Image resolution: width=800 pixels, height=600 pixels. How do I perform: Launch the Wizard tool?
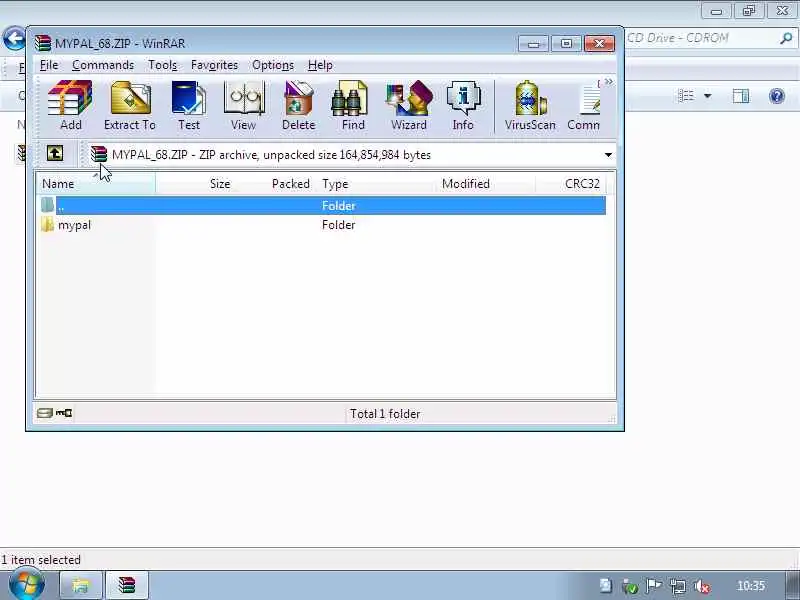click(x=409, y=105)
